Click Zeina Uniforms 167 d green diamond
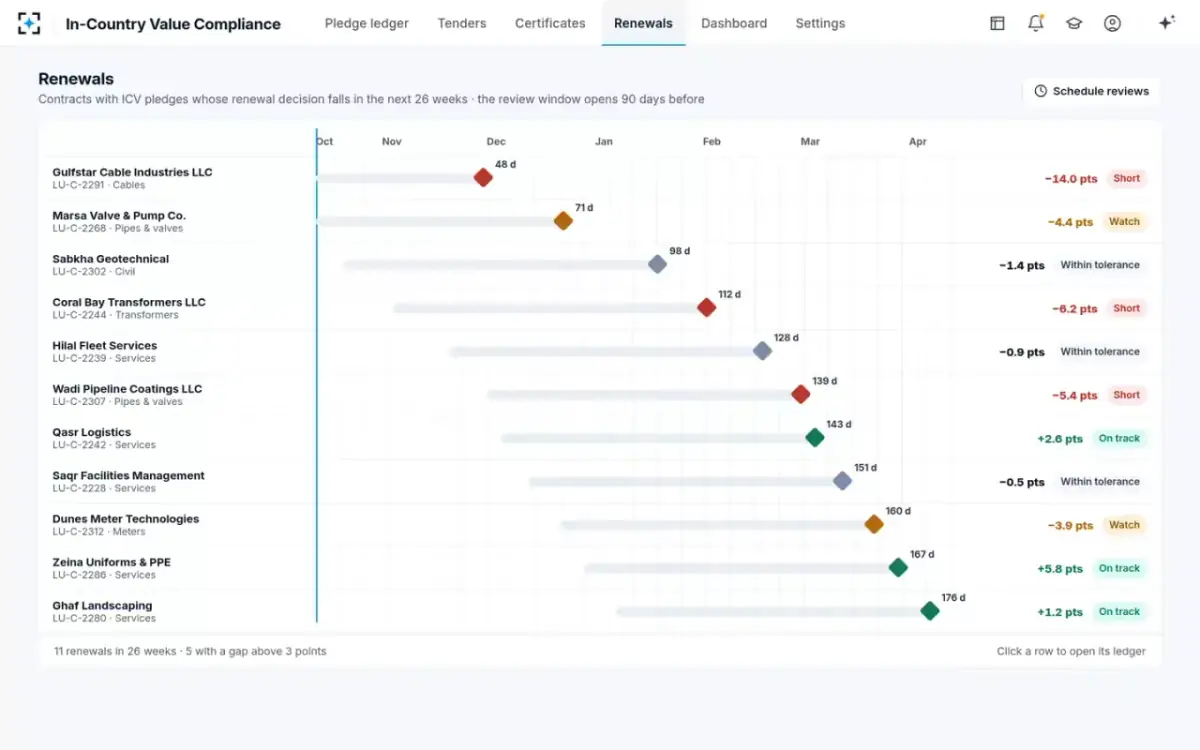1200x750 pixels. pyautogui.click(x=898, y=568)
